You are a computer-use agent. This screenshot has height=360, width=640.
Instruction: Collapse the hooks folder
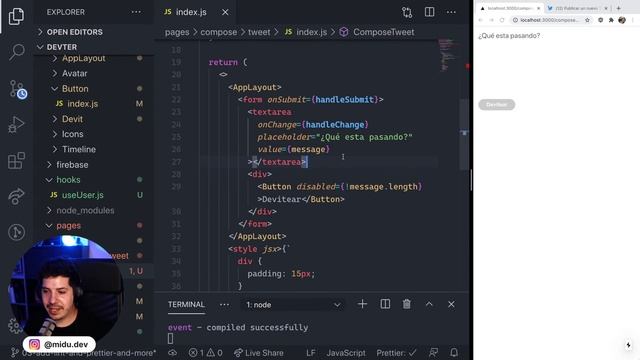click(x=68, y=180)
